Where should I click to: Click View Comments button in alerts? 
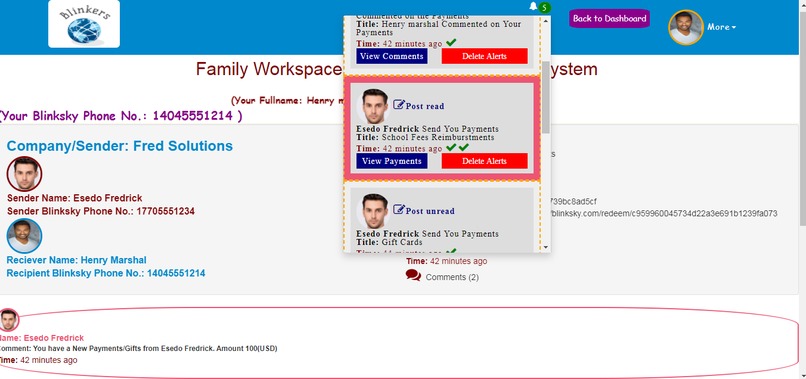tap(392, 56)
